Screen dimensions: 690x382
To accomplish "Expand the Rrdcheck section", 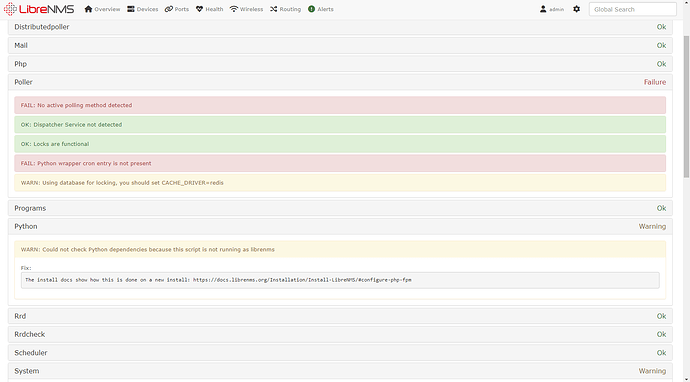I will [x=340, y=334].
